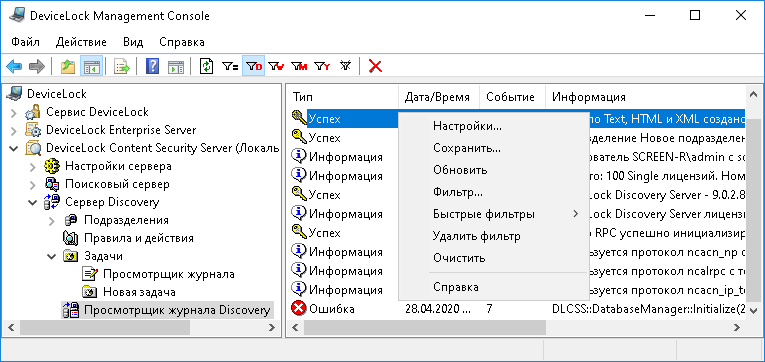Click the Сервис DeviceLock lock icon
765x362 pixels.
click(x=34, y=113)
